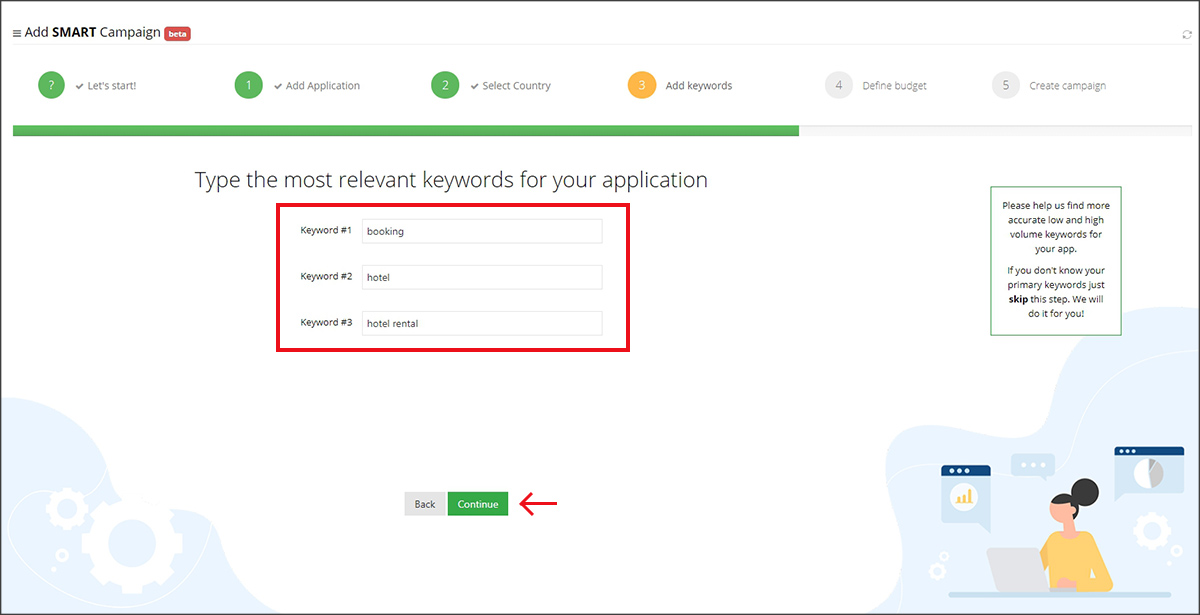Click the help text about low and high volume keywords

tap(1056, 227)
